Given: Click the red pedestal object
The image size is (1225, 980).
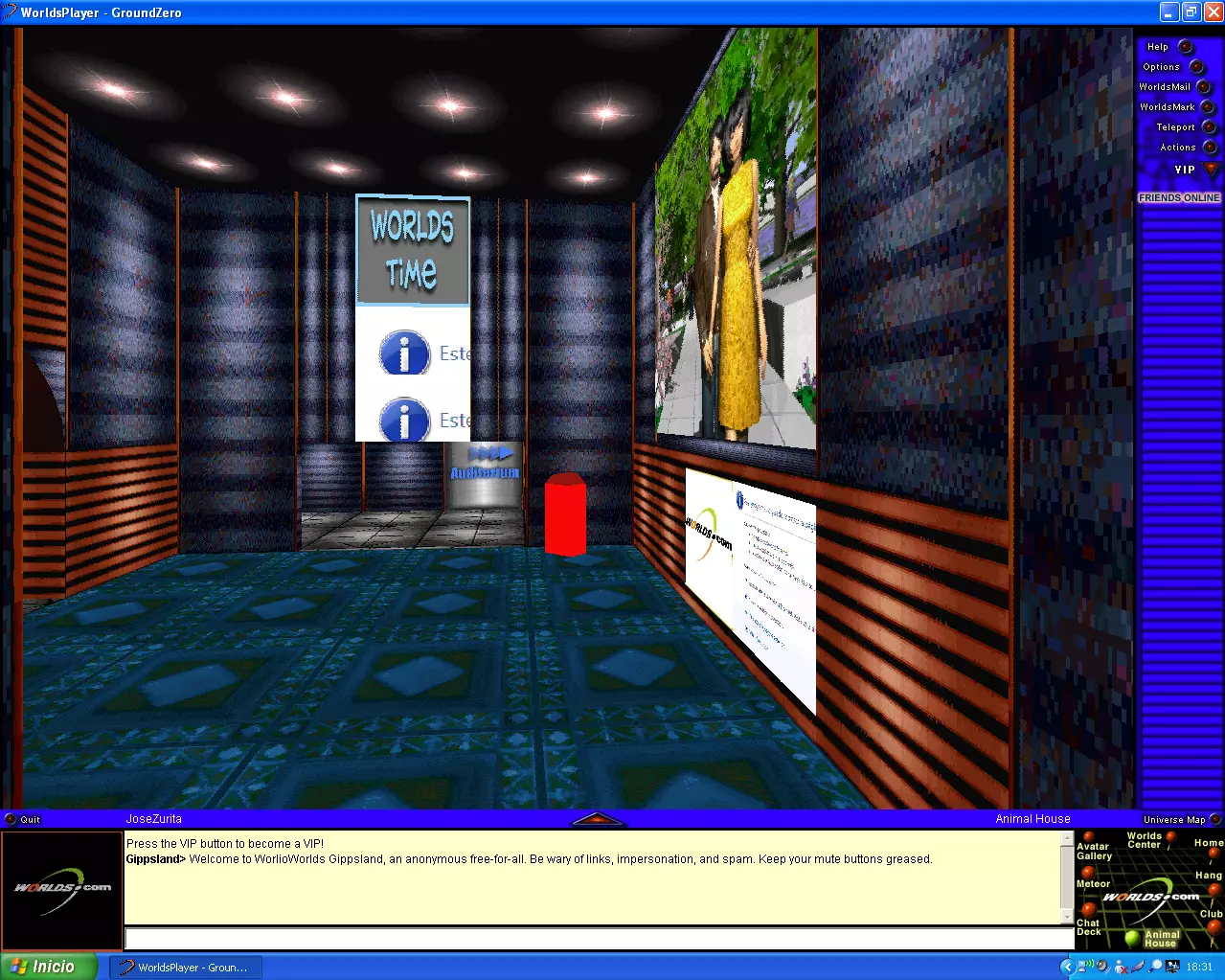Looking at the screenshot, I should pos(565,514).
